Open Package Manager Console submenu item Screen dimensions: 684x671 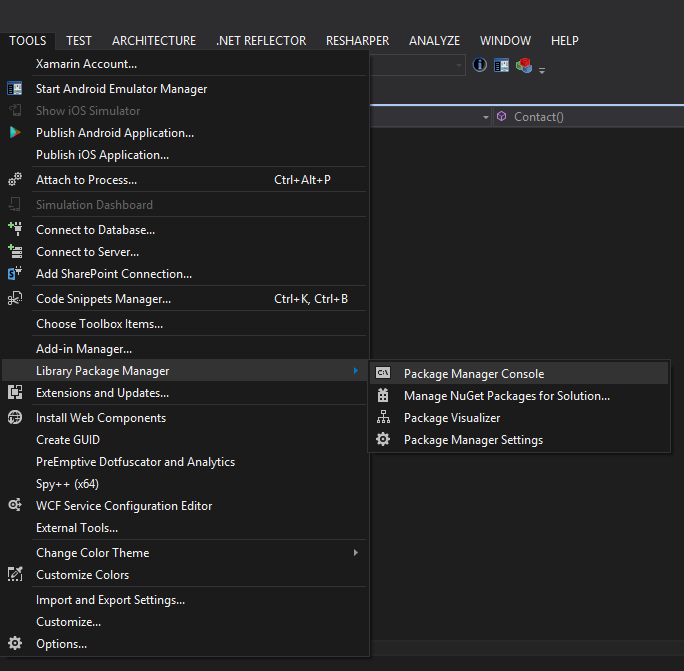519,373
